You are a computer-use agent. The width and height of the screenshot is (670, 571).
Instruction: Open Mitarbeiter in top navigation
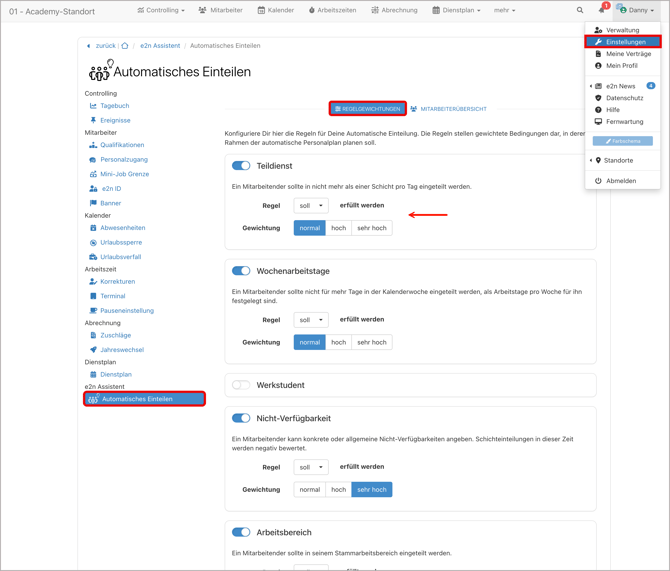click(x=220, y=10)
